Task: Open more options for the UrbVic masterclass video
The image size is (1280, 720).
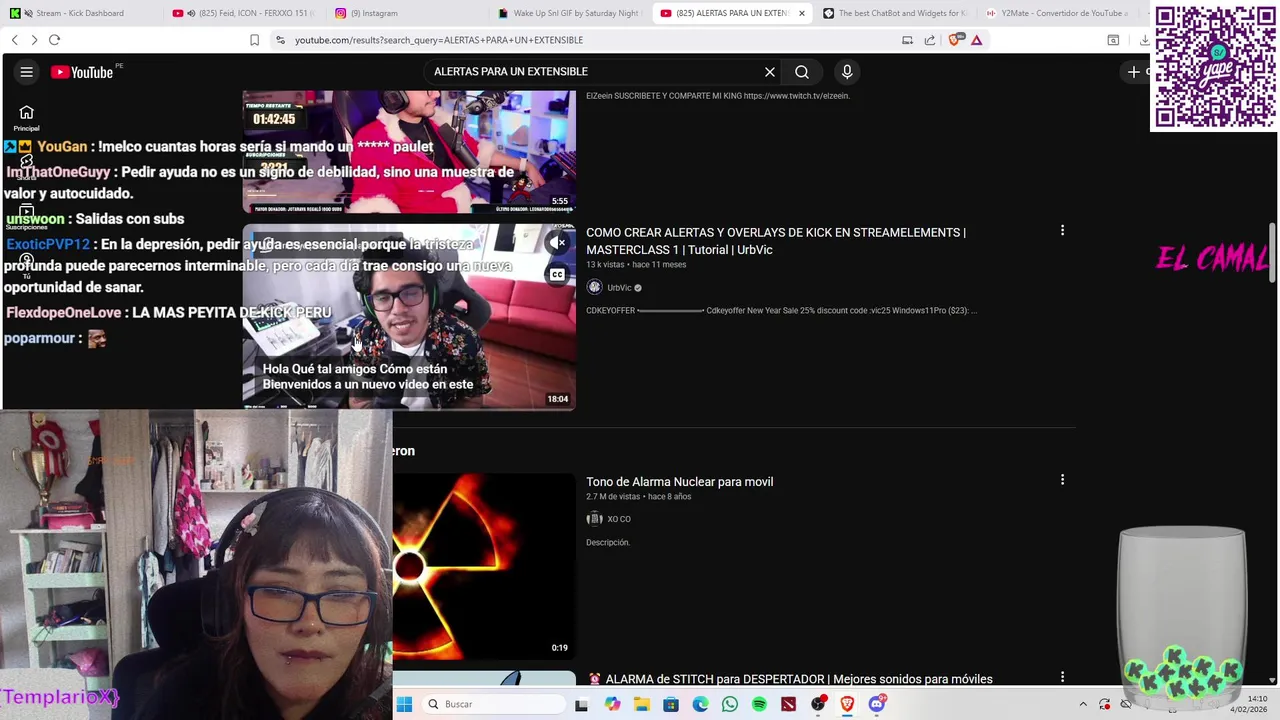Action: [1062, 231]
